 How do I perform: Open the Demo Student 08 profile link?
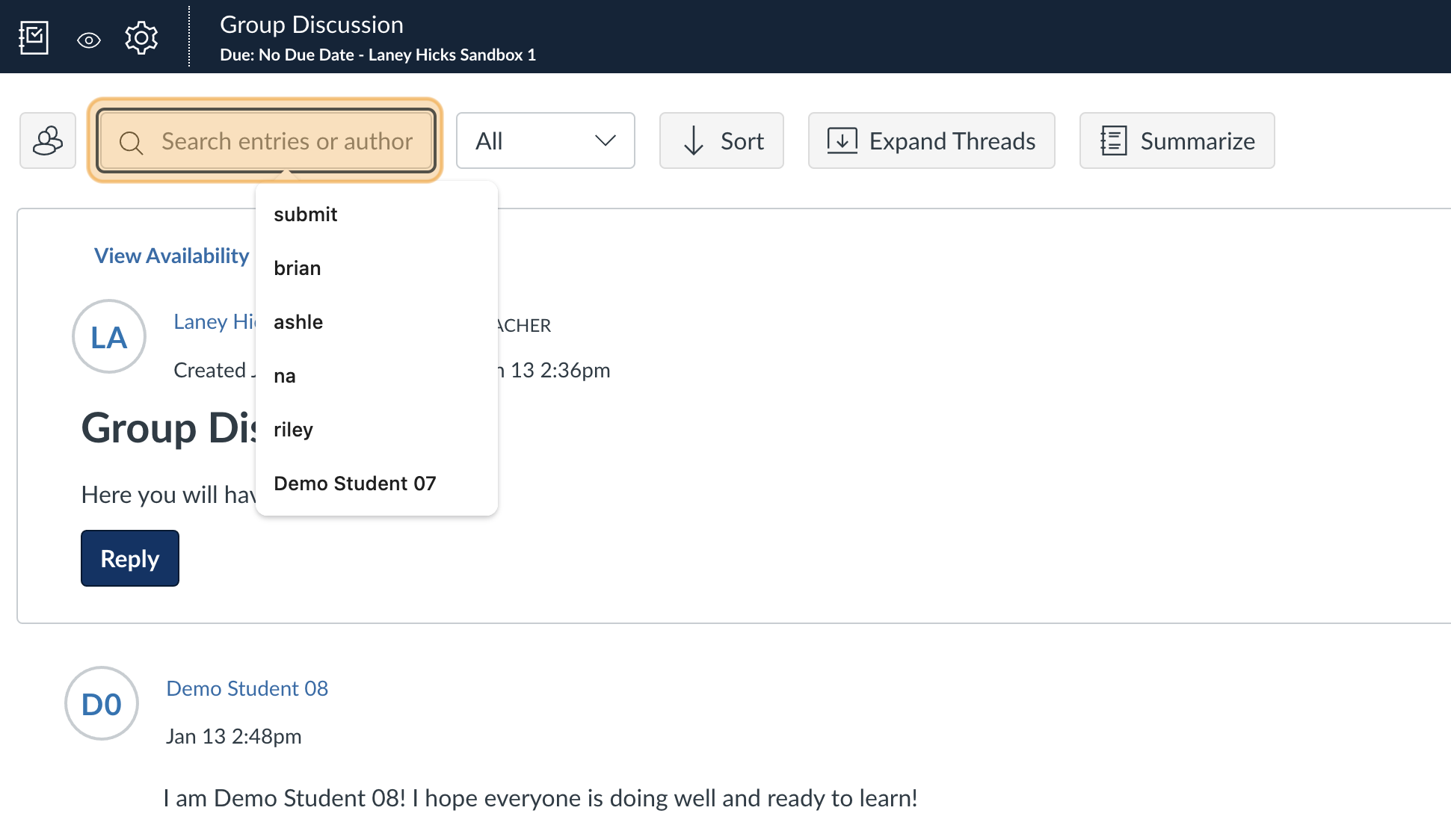(x=247, y=688)
